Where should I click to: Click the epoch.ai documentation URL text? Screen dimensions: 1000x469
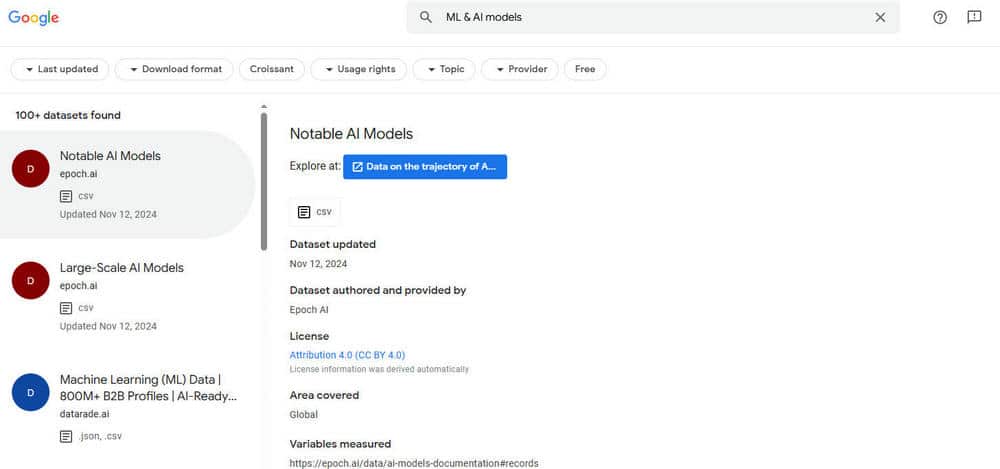(414, 463)
